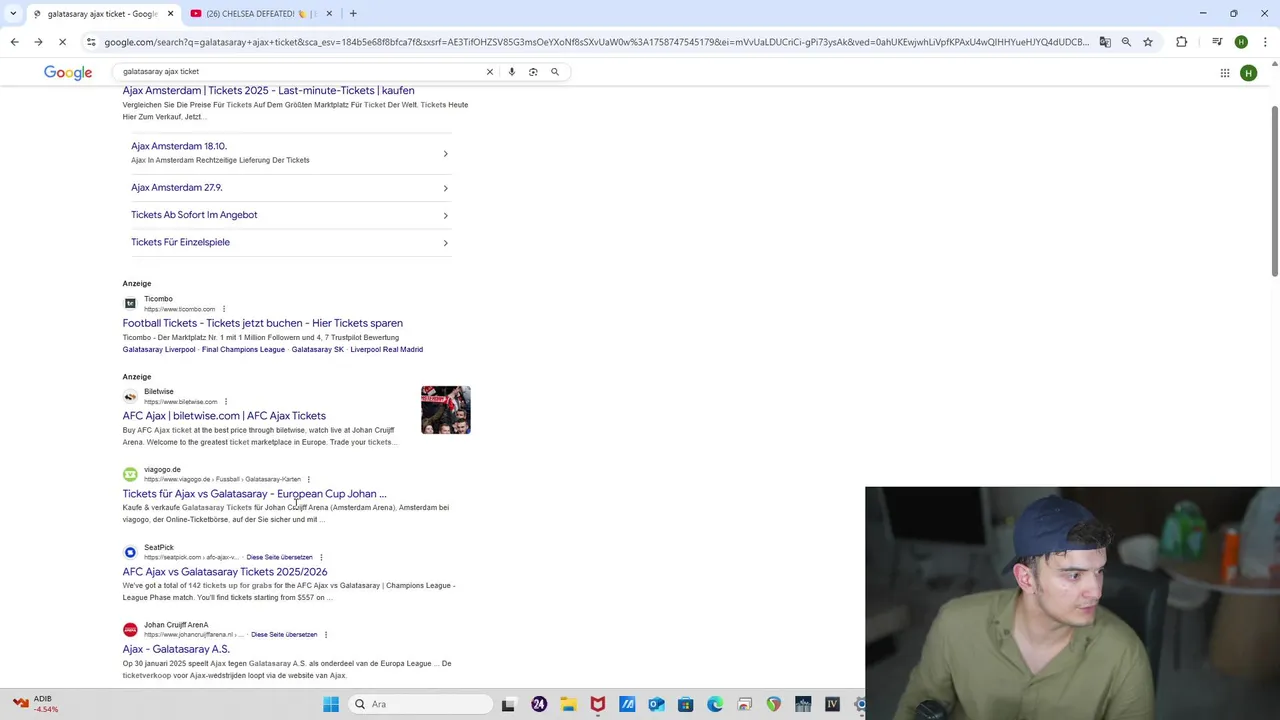Viewport: 1280px width, 720px height.
Task: Submit search with magnifier icon
Action: click(x=555, y=72)
